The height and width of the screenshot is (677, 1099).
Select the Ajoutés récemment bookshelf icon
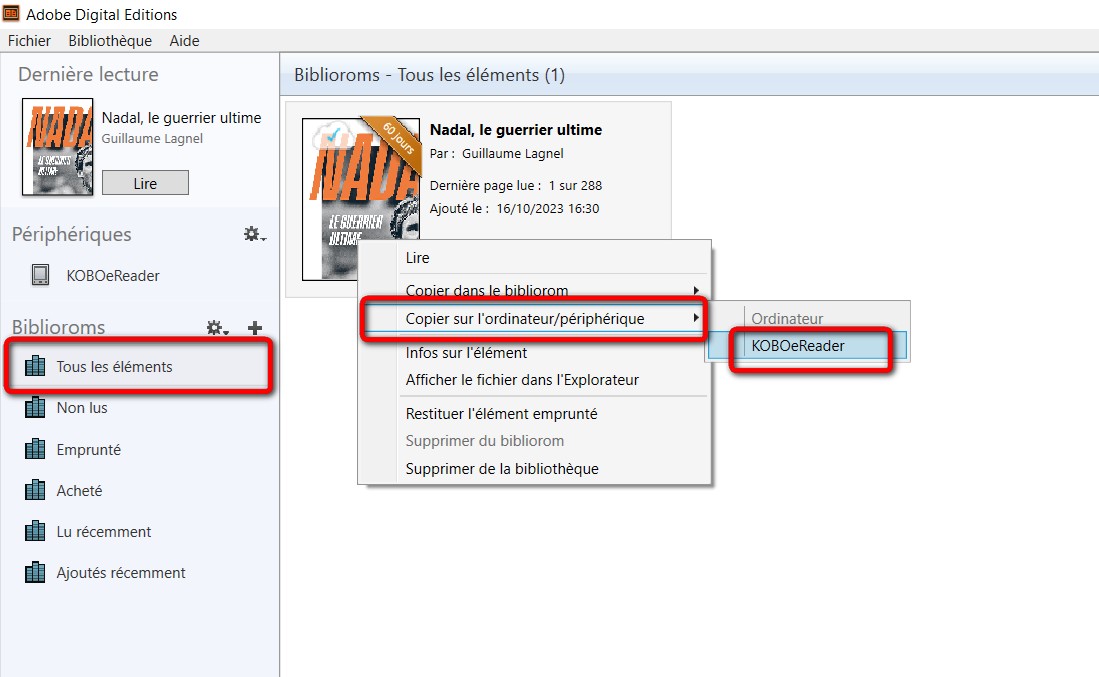point(36,573)
